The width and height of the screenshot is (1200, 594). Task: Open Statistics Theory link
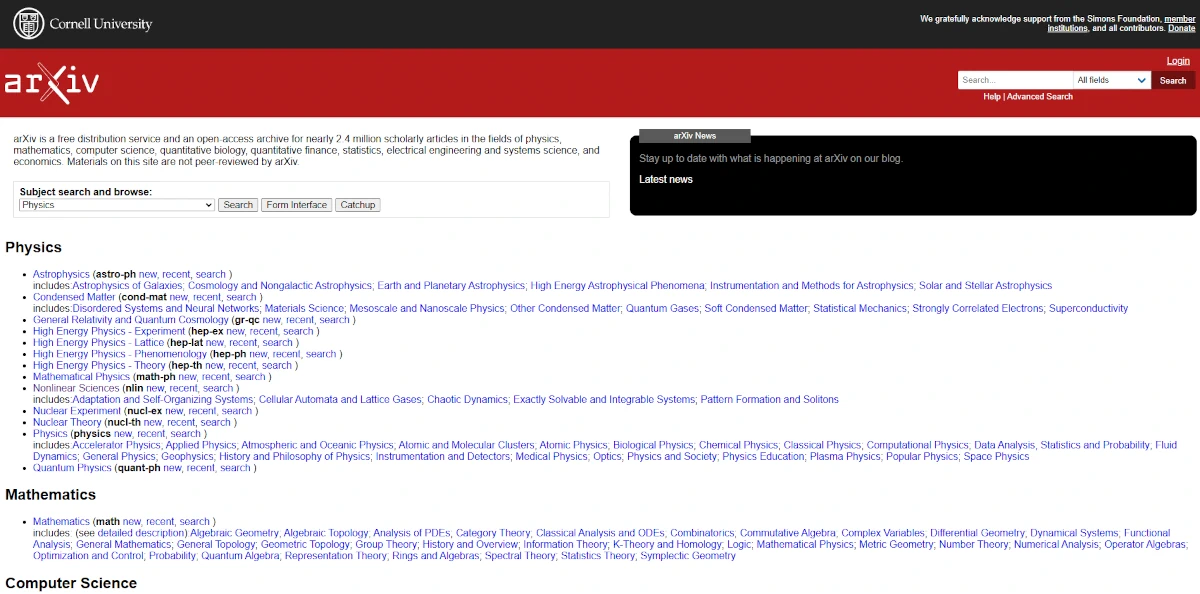pos(598,557)
